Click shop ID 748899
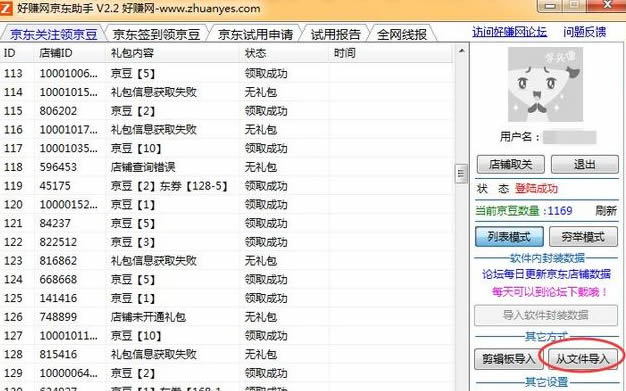Image resolution: width=626 pixels, height=391 pixels. click(58, 317)
